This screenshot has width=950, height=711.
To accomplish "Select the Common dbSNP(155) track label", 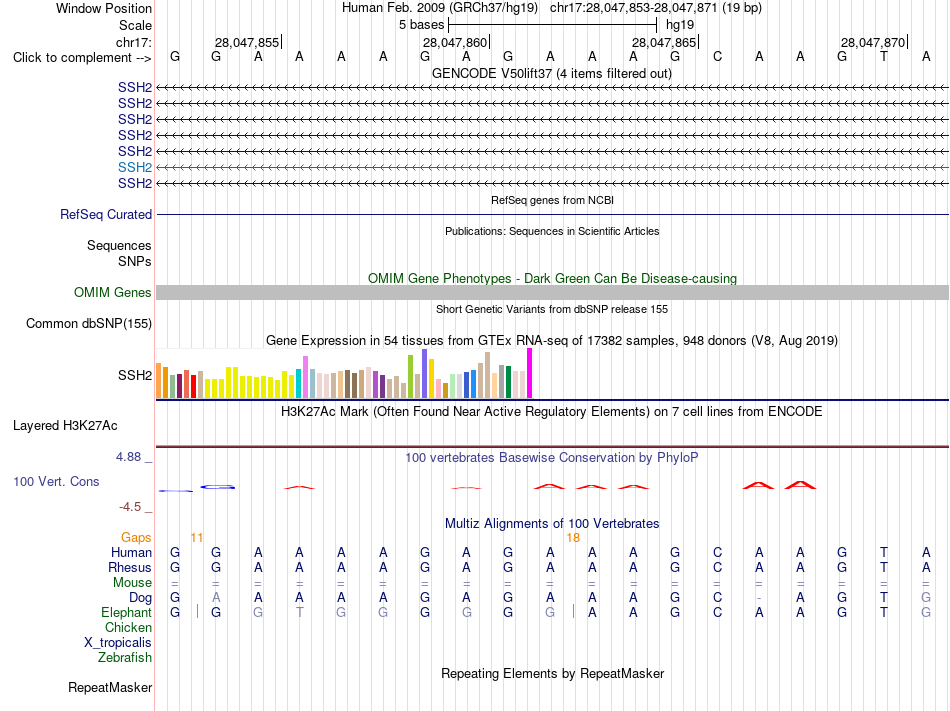I will point(89,323).
